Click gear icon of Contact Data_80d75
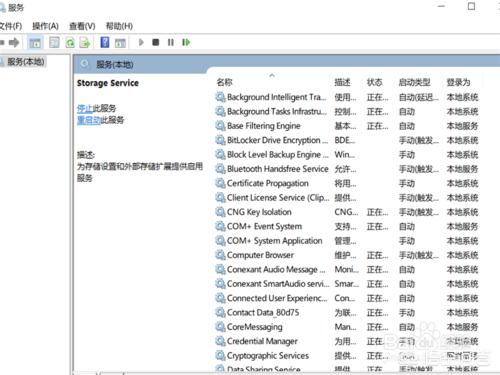The height and width of the screenshot is (375, 500). point(220,312)
